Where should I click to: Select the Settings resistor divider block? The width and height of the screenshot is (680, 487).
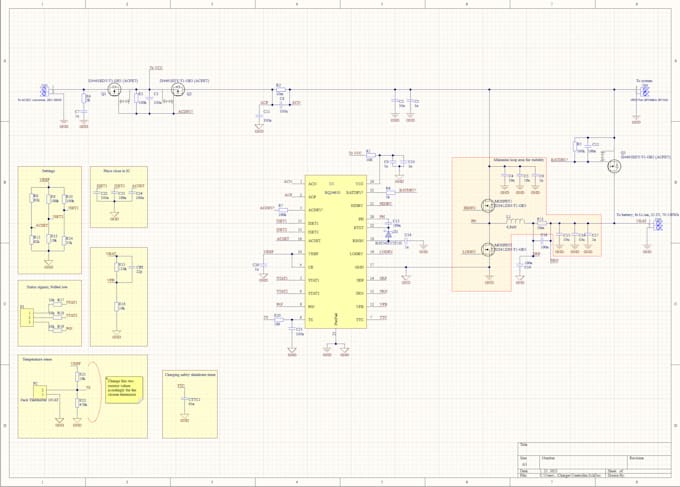(x=49, y=220)
